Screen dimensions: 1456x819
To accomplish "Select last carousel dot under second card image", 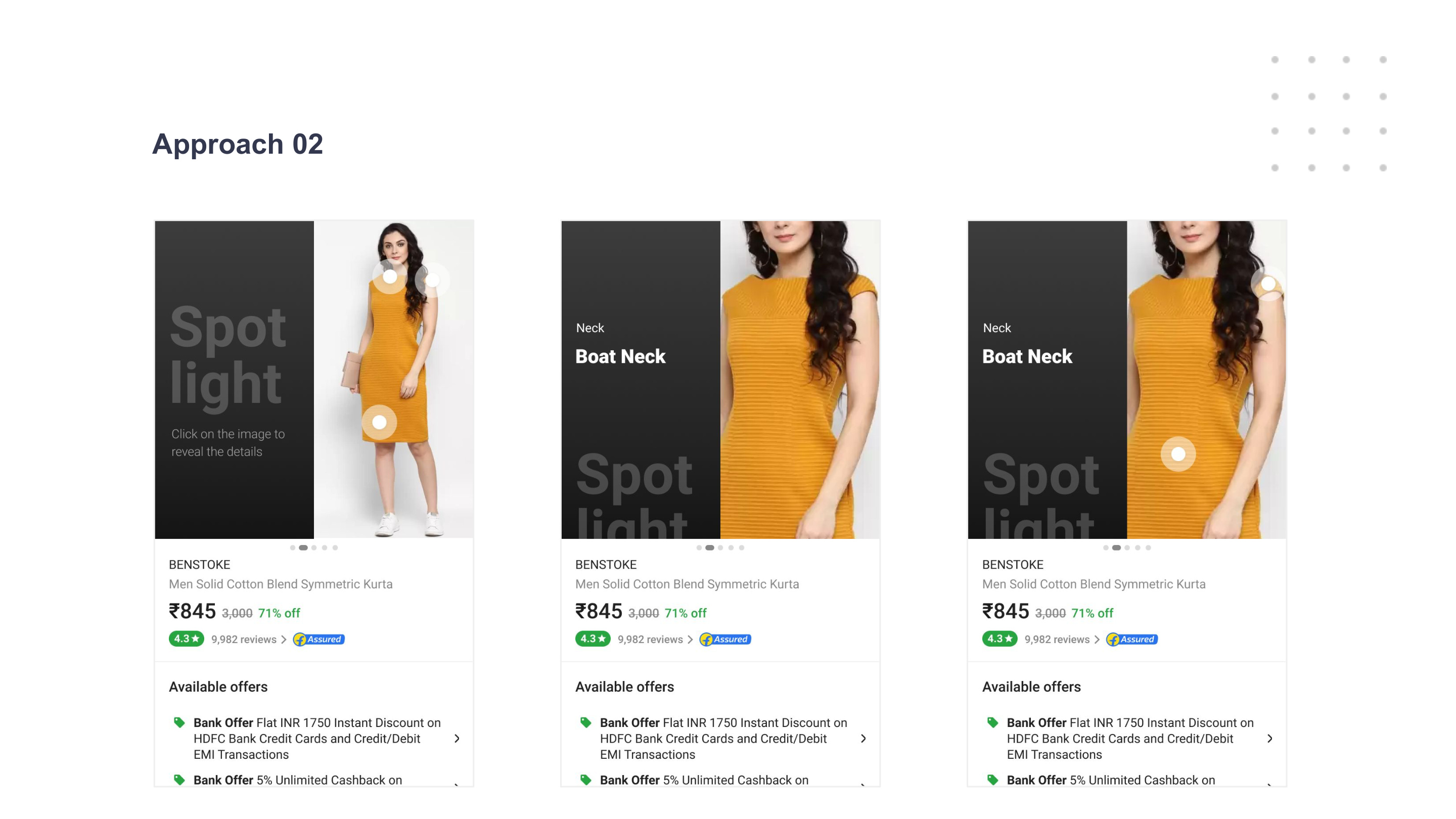I will [x=742, y=547].
